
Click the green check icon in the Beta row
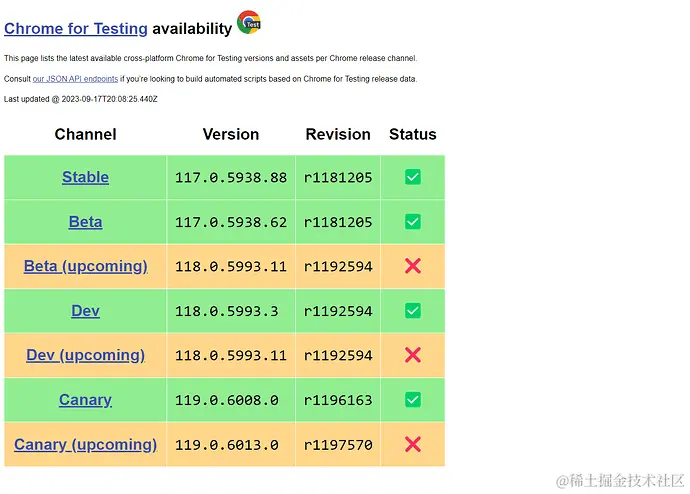pyautogui.click(x=413, y=222)
